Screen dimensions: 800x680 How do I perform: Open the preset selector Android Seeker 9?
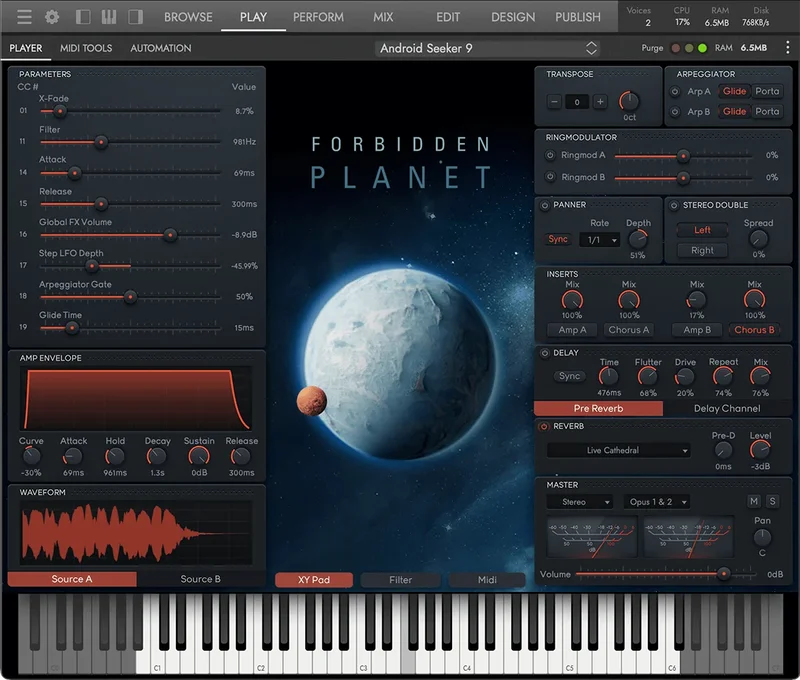[x=487, y=48]
